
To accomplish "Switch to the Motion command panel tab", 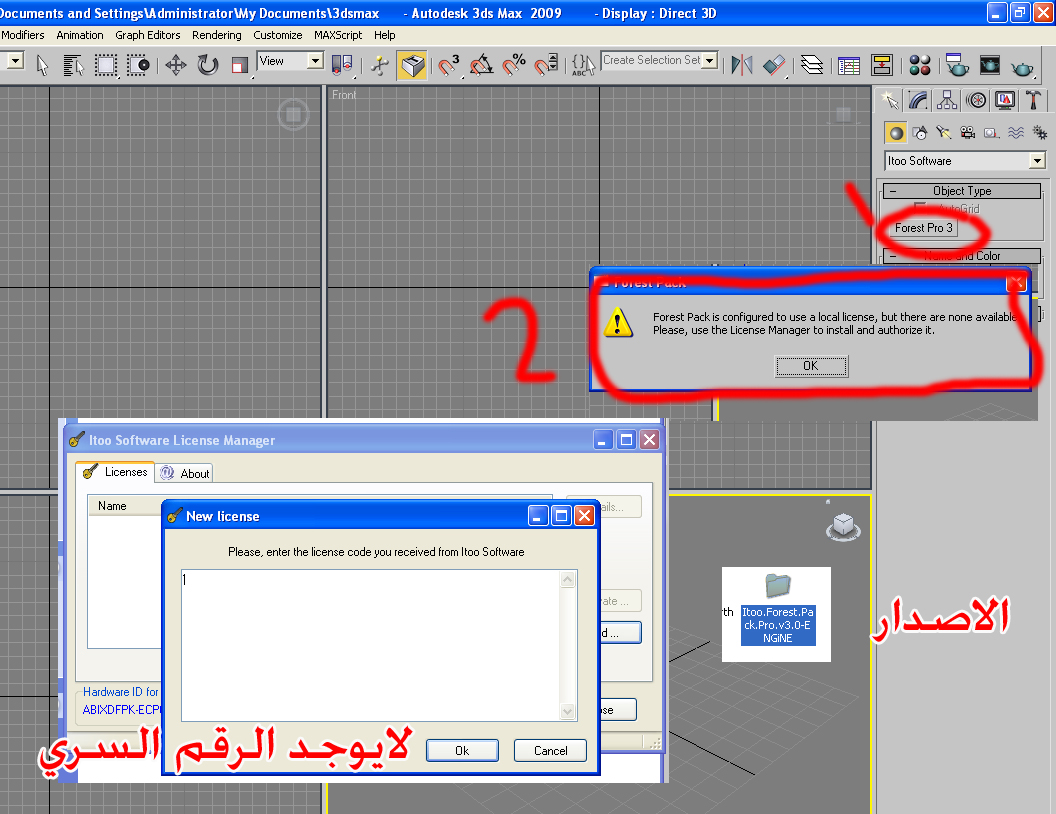I will [x=976, y=100].
